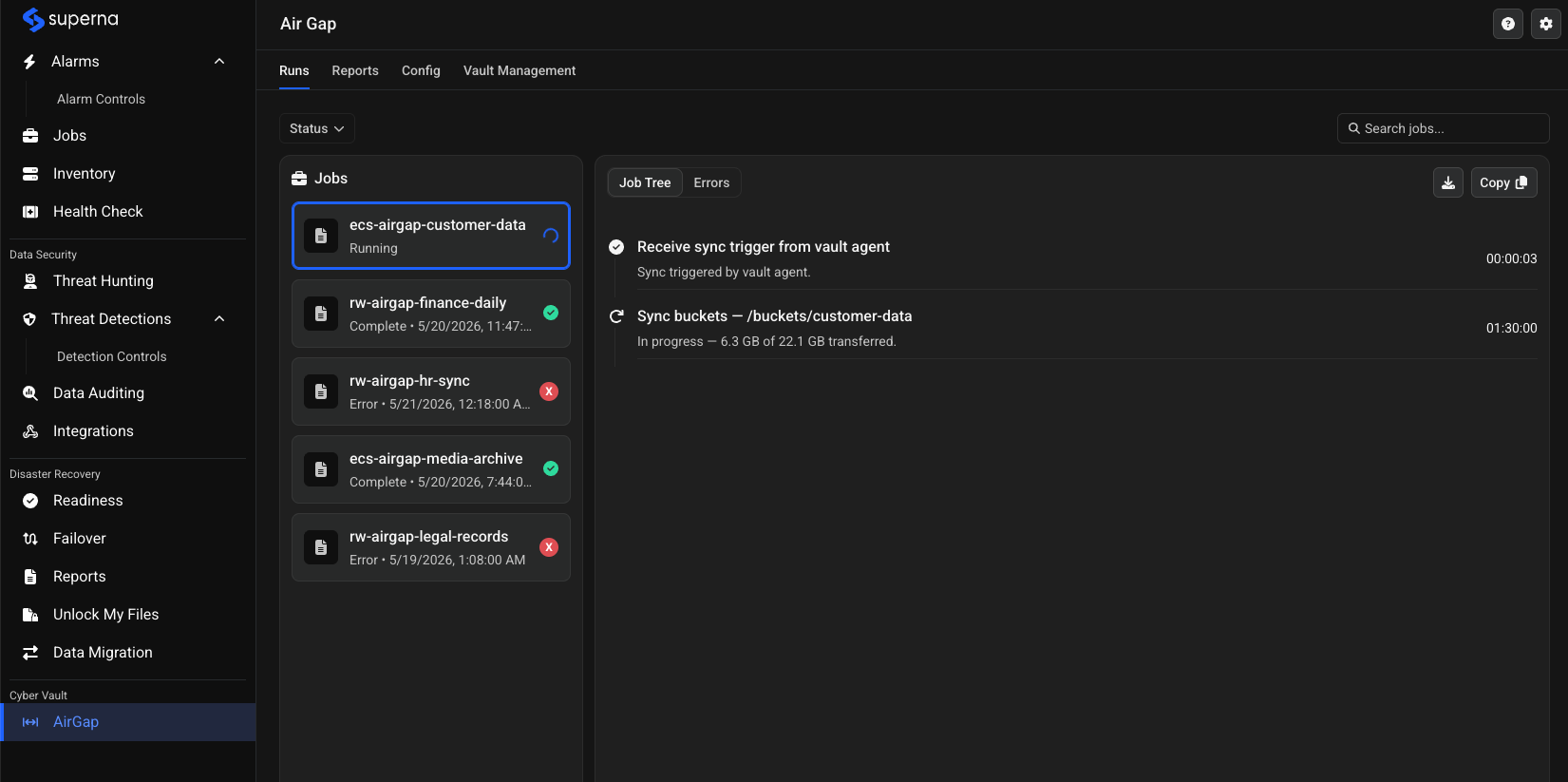1568x782 pixels.
Task: Open the Vault Management tab
Action: [x=520, y=70]
